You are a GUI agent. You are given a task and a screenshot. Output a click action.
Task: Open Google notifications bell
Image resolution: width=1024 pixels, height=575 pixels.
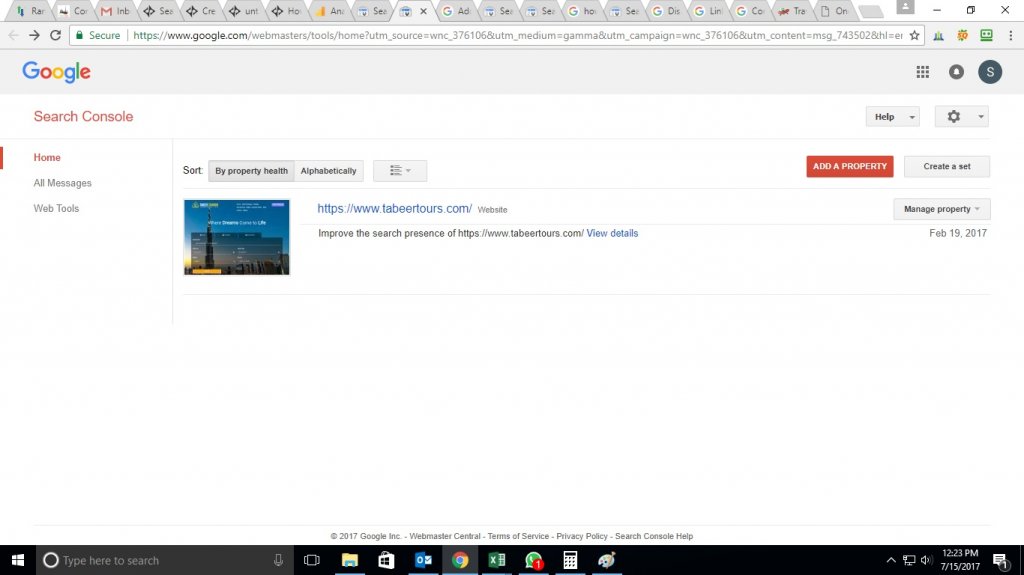[956, 72]
